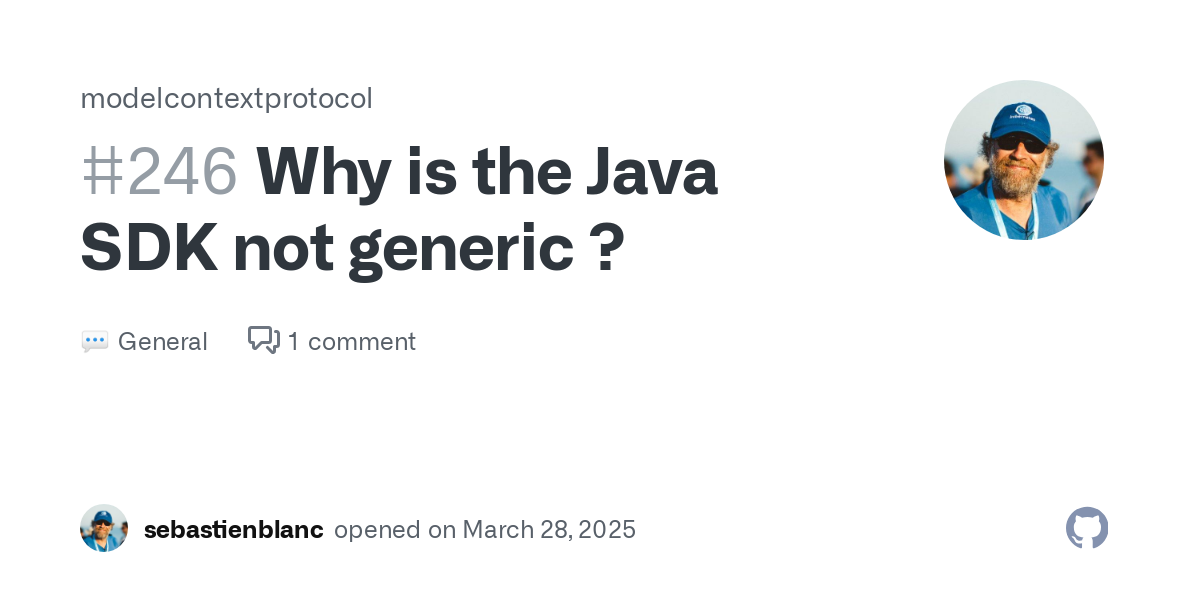Select the General category label
1200x600 pixels.
[x=162, y=342]
